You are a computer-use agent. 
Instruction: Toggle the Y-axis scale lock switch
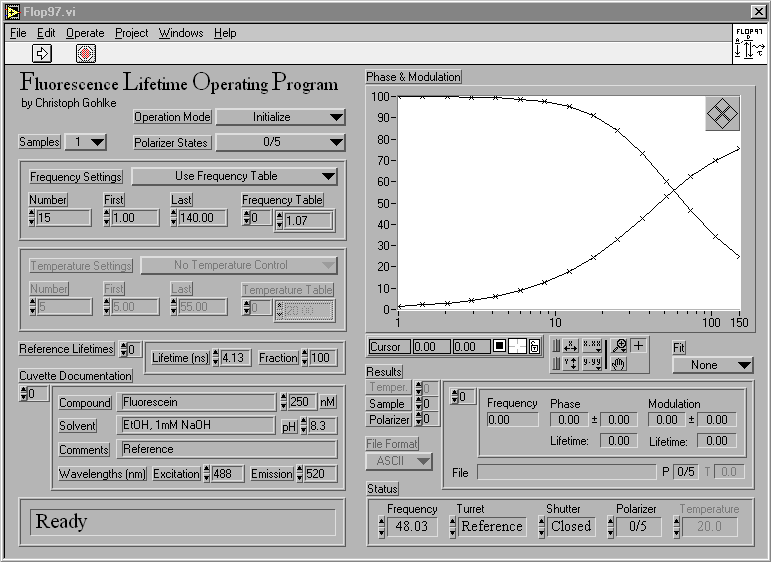556,363
